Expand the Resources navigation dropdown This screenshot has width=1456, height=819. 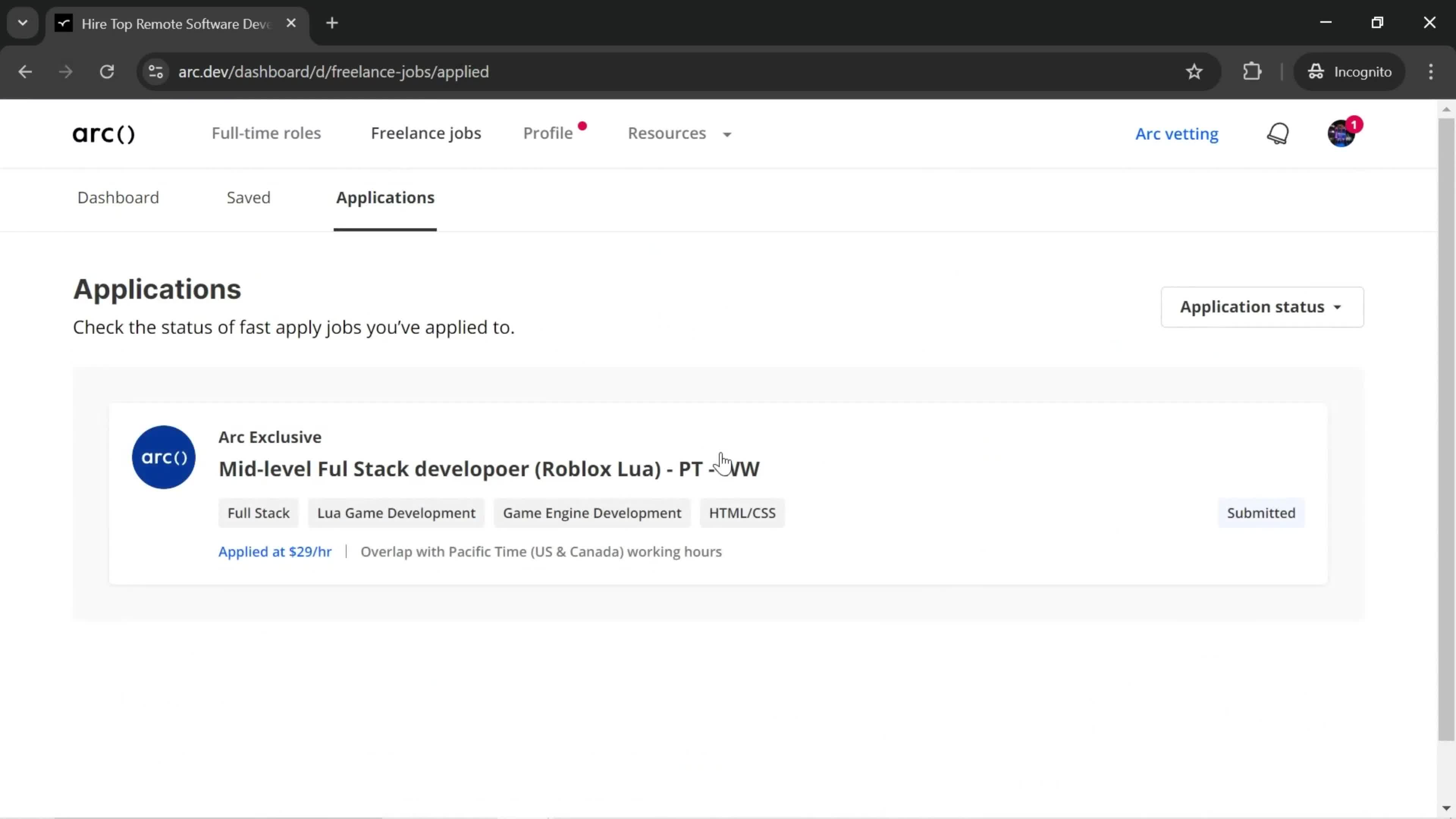point(680,133)
